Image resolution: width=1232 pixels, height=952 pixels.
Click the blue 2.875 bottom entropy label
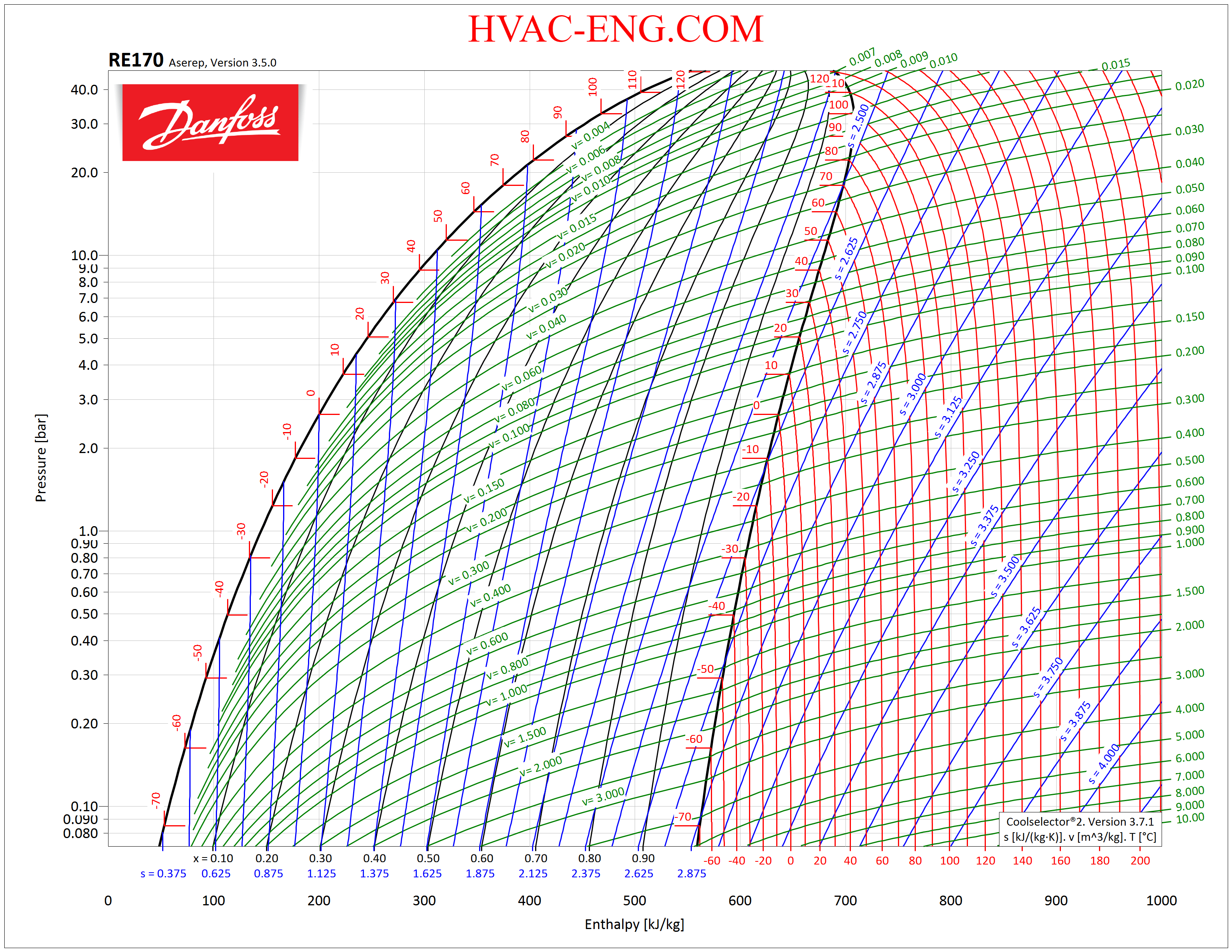pos(691,873)
